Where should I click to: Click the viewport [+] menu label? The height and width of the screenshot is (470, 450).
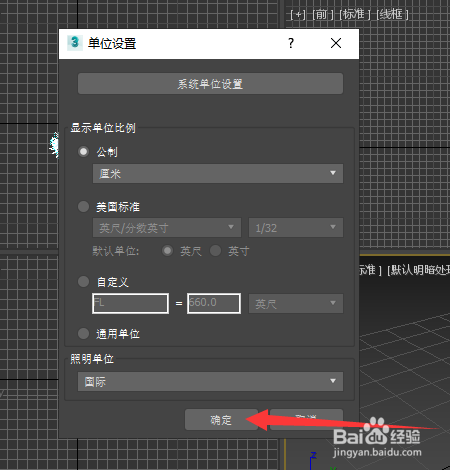click(x=297, y=14)
